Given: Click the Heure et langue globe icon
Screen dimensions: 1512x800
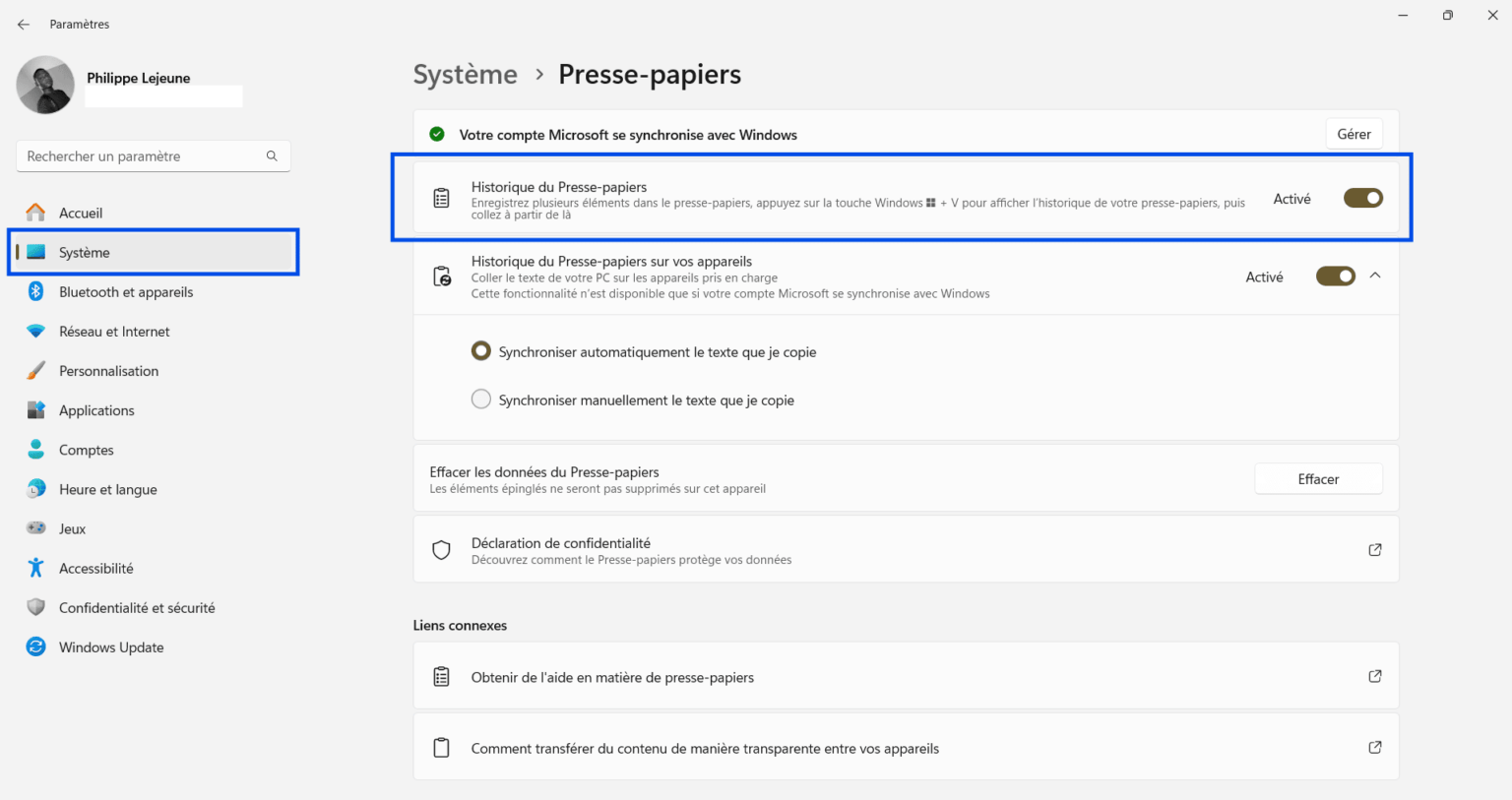Looking at the screenshot, I should tap(36, 489).
